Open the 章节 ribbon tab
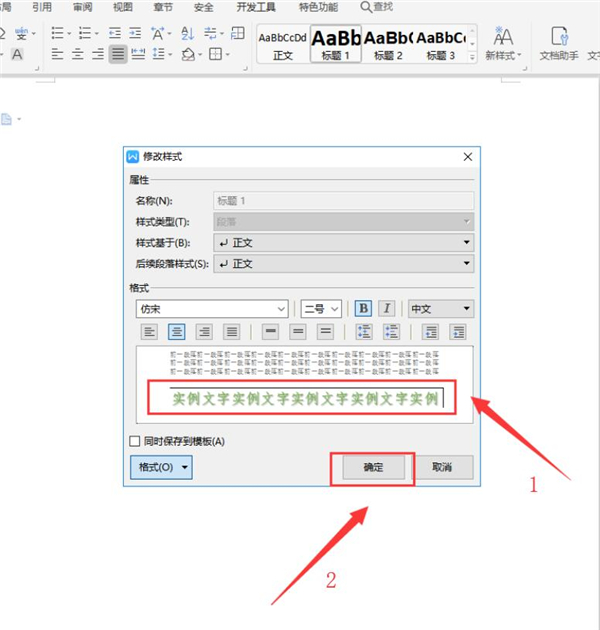Image resolution: width=600 pixels, height=630 pixels. point(163,7)
